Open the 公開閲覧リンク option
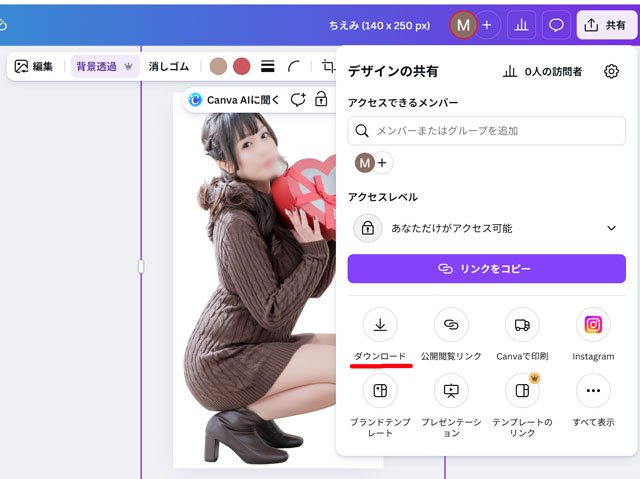The image size is (640, 479). [x=451, y=325]
